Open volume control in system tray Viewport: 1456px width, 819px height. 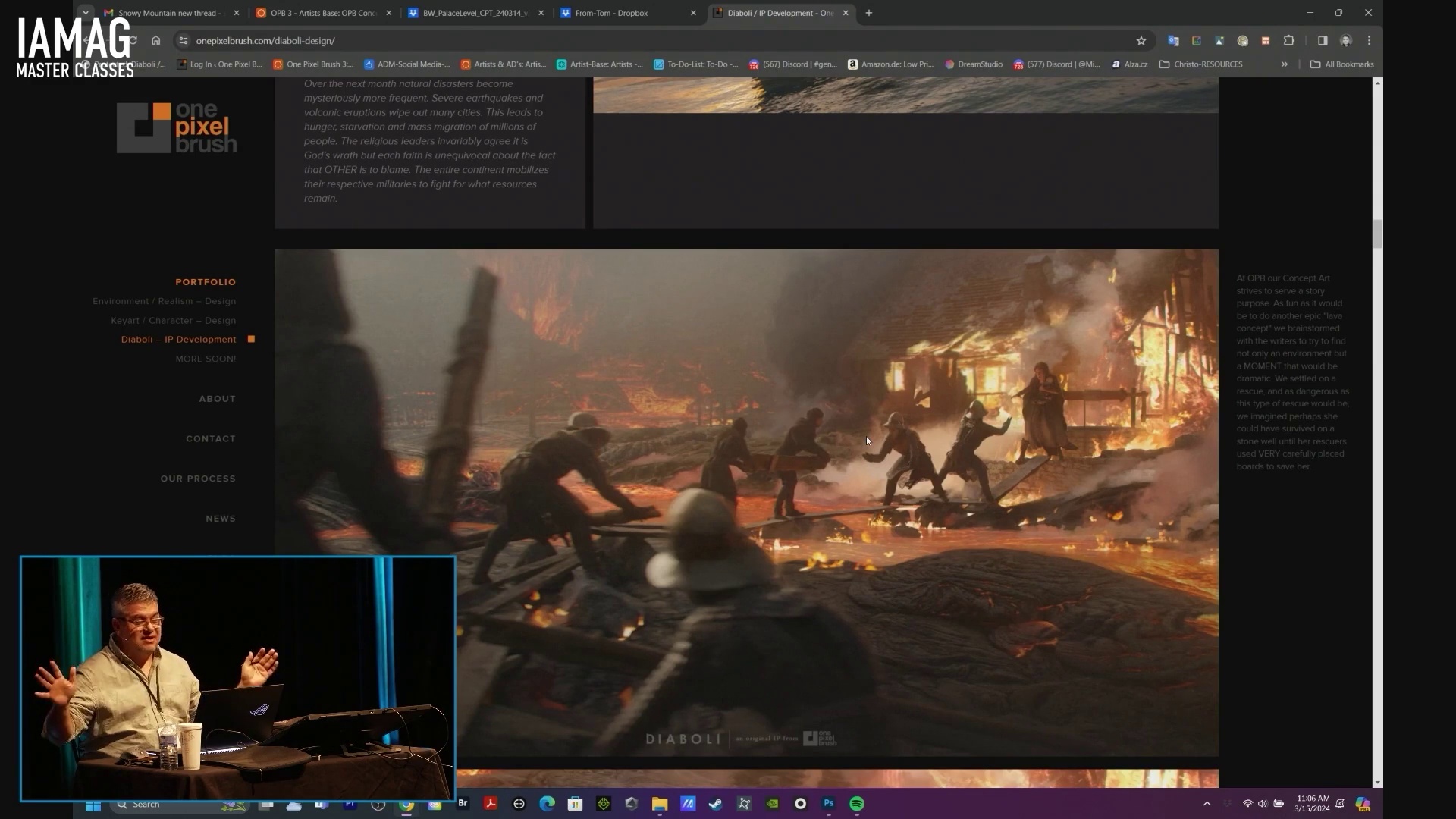click(1262, 804)
